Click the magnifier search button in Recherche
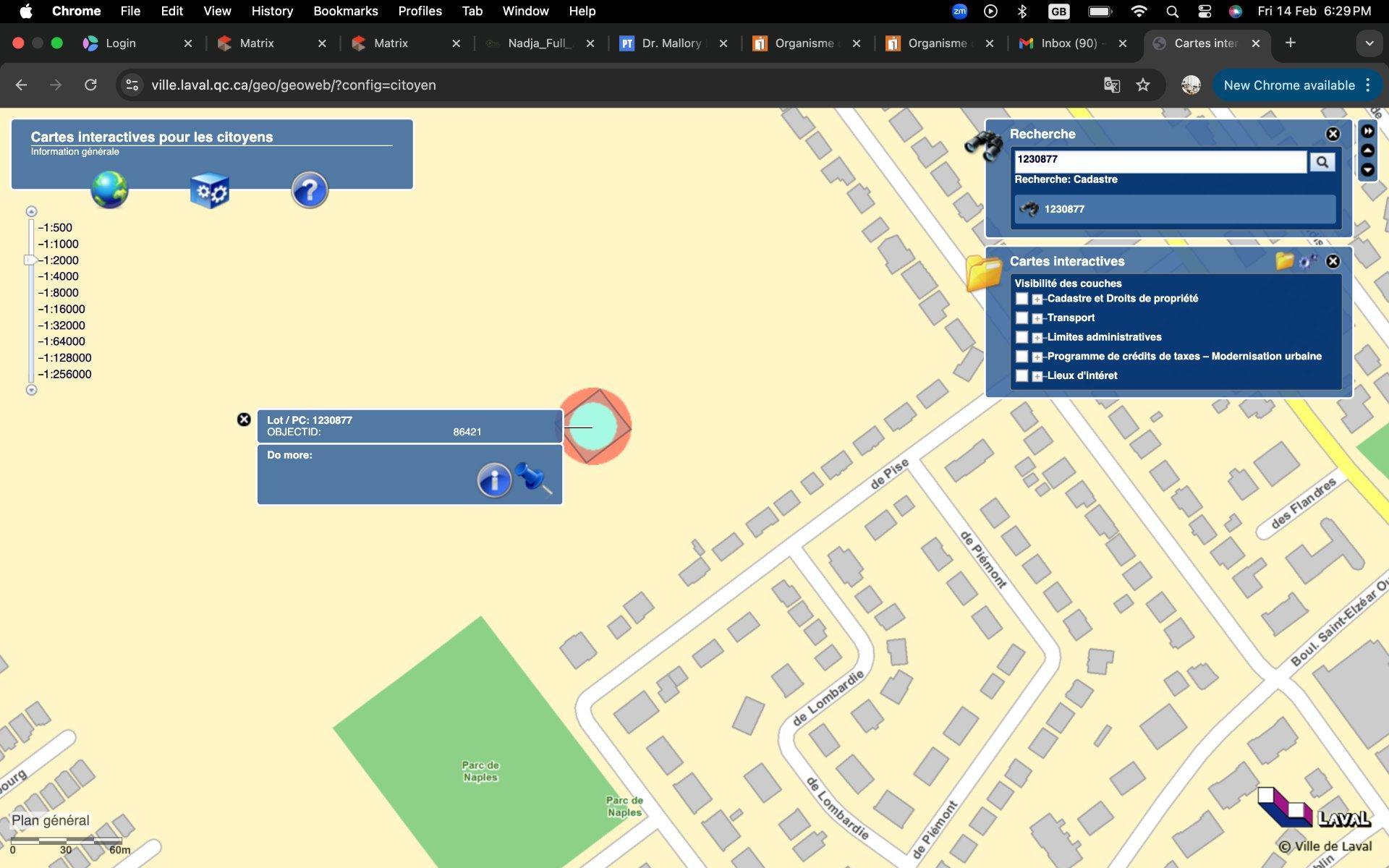This screenshot has height=868, width=1389. (1322, 162)
